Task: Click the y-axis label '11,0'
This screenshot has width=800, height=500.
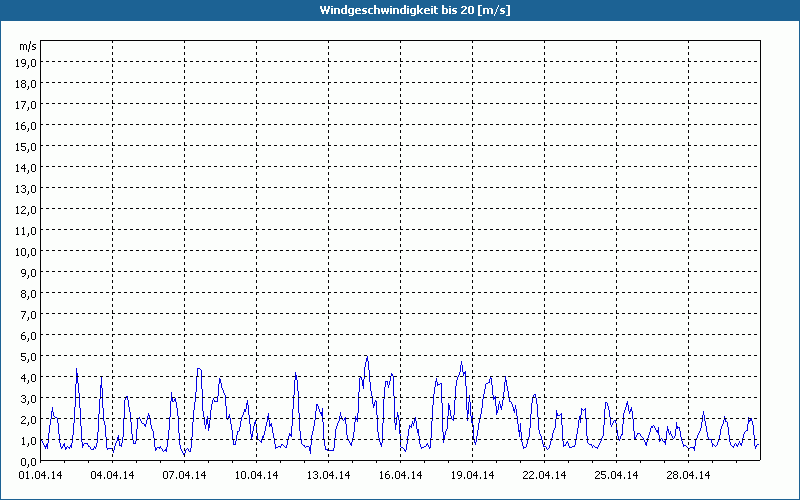Action: pyautogui.click(x=26, y=231)
